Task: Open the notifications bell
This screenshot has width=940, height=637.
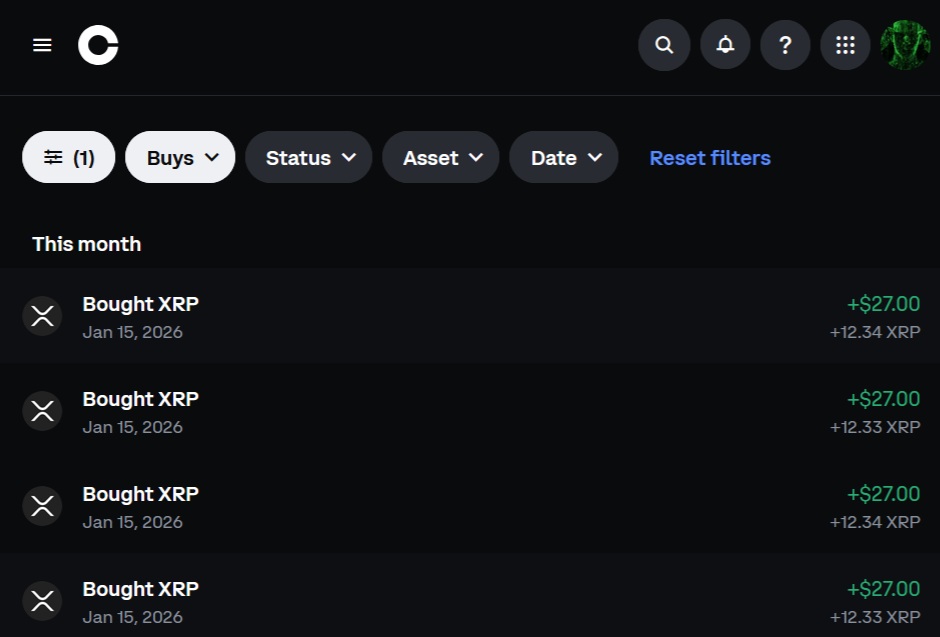Action: pyautogui.click(x=725, y=45)
